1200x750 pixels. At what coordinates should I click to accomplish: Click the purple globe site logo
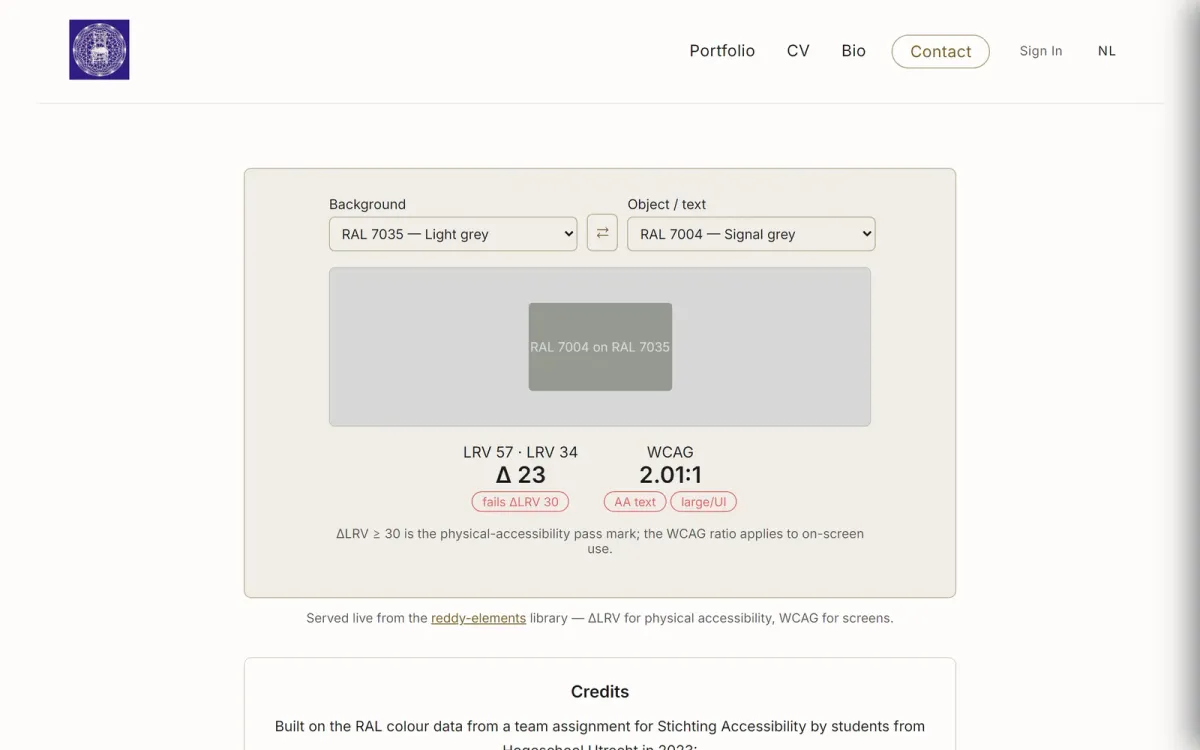tap(99, 50)
